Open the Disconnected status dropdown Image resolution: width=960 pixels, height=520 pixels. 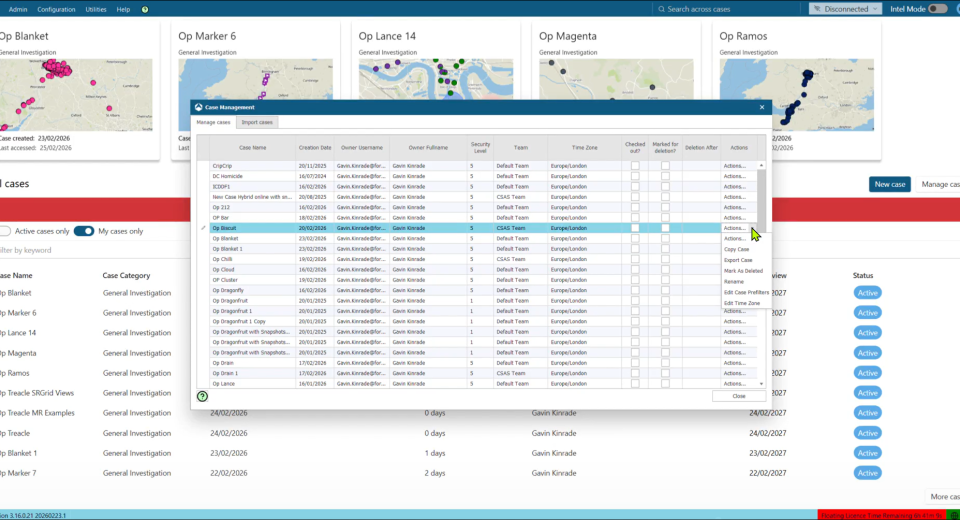coord(844,9)
